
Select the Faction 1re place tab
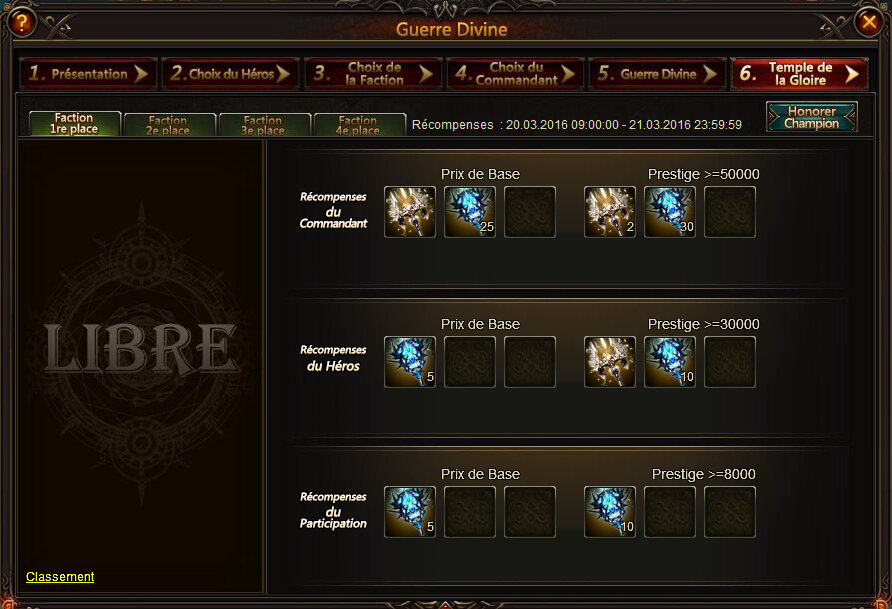(x=75, y=123)
